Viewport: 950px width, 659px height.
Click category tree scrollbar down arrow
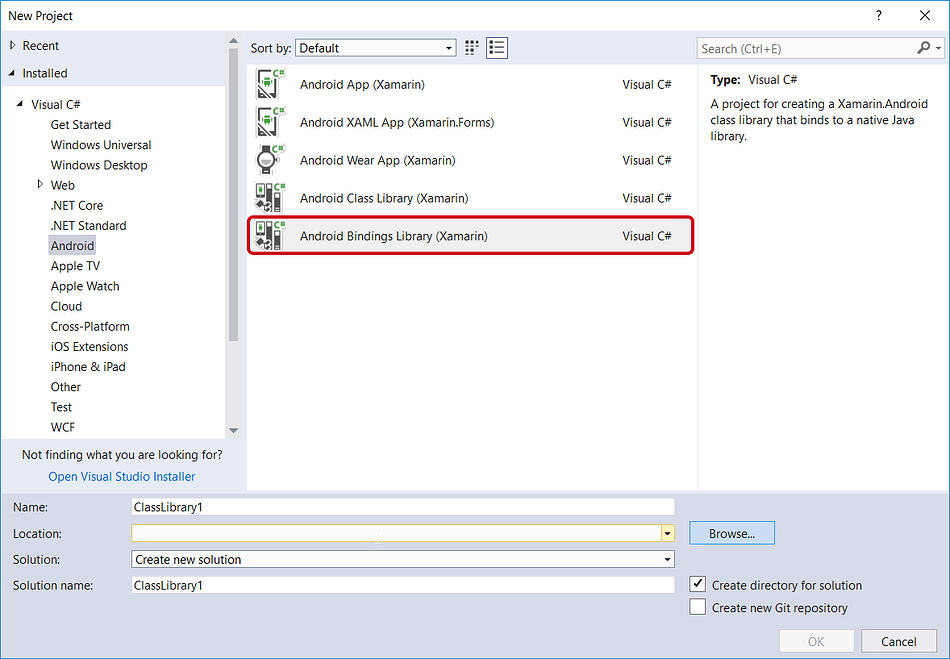(233, 431)
